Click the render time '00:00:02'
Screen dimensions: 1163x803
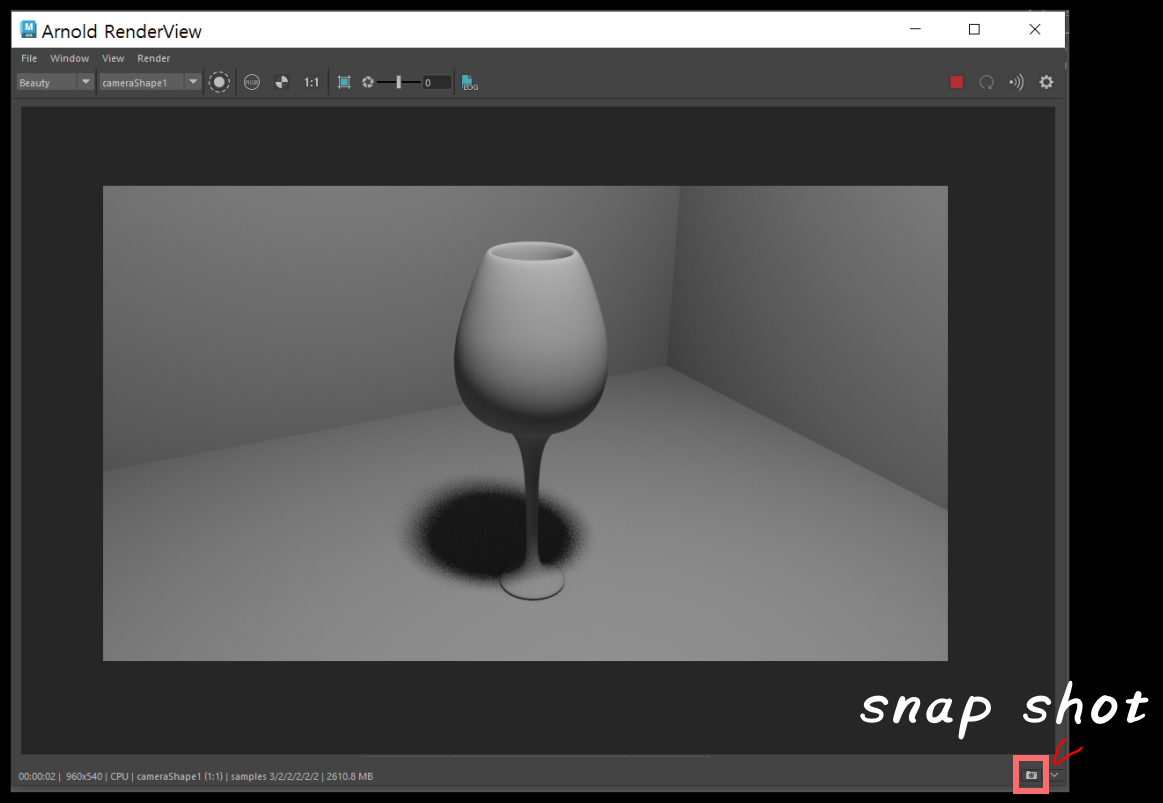(37, 776)
